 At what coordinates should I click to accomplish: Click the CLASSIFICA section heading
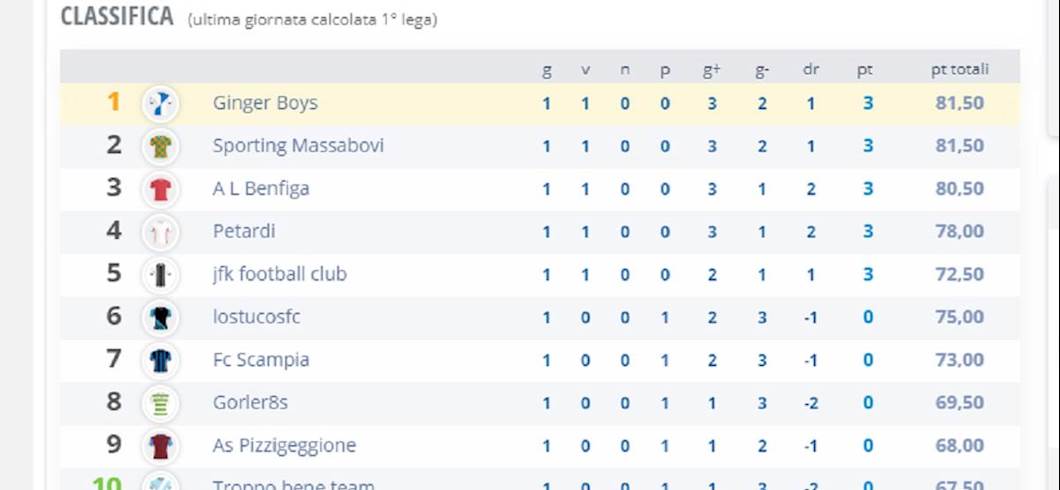tap(117, 17)
